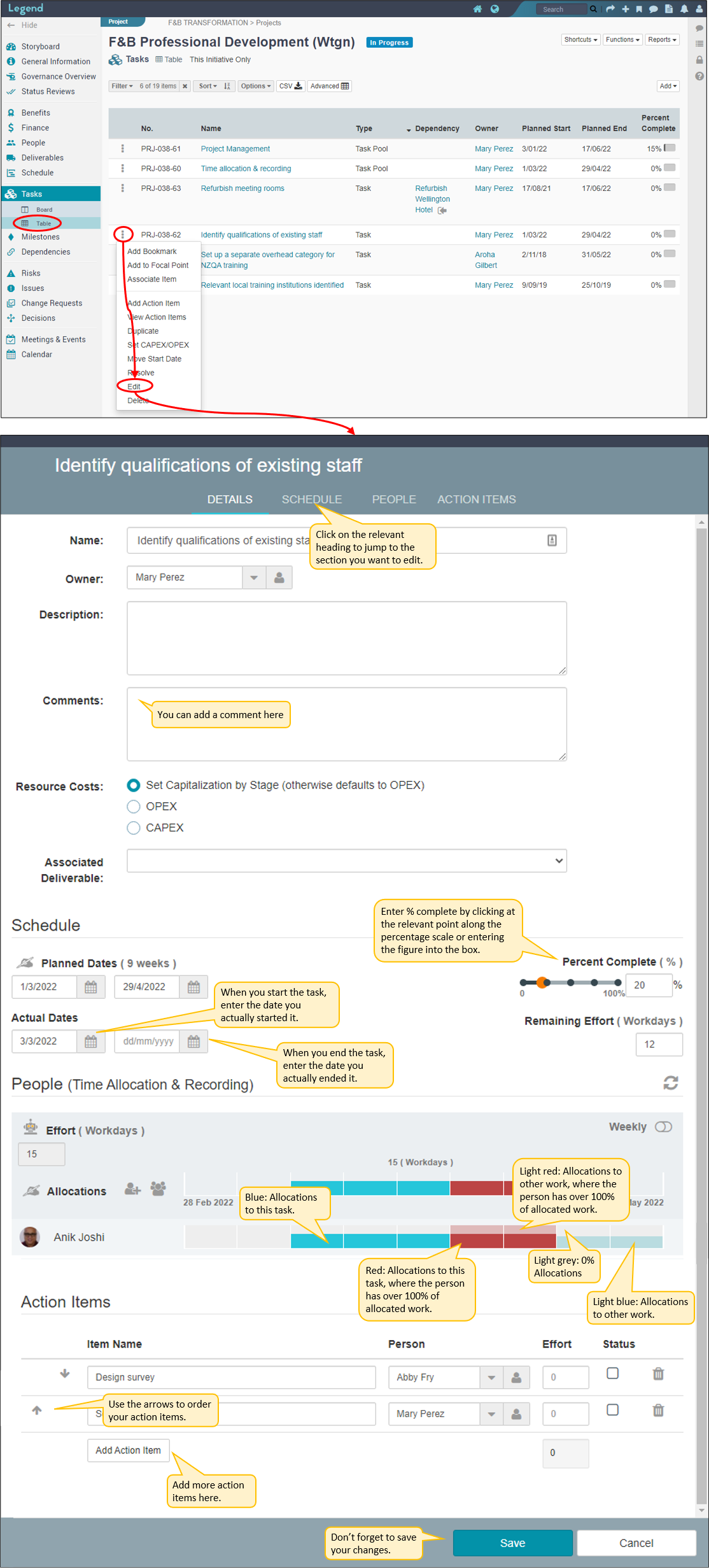
Task: Open the Shortcuts dropdown
Action: 580,39
